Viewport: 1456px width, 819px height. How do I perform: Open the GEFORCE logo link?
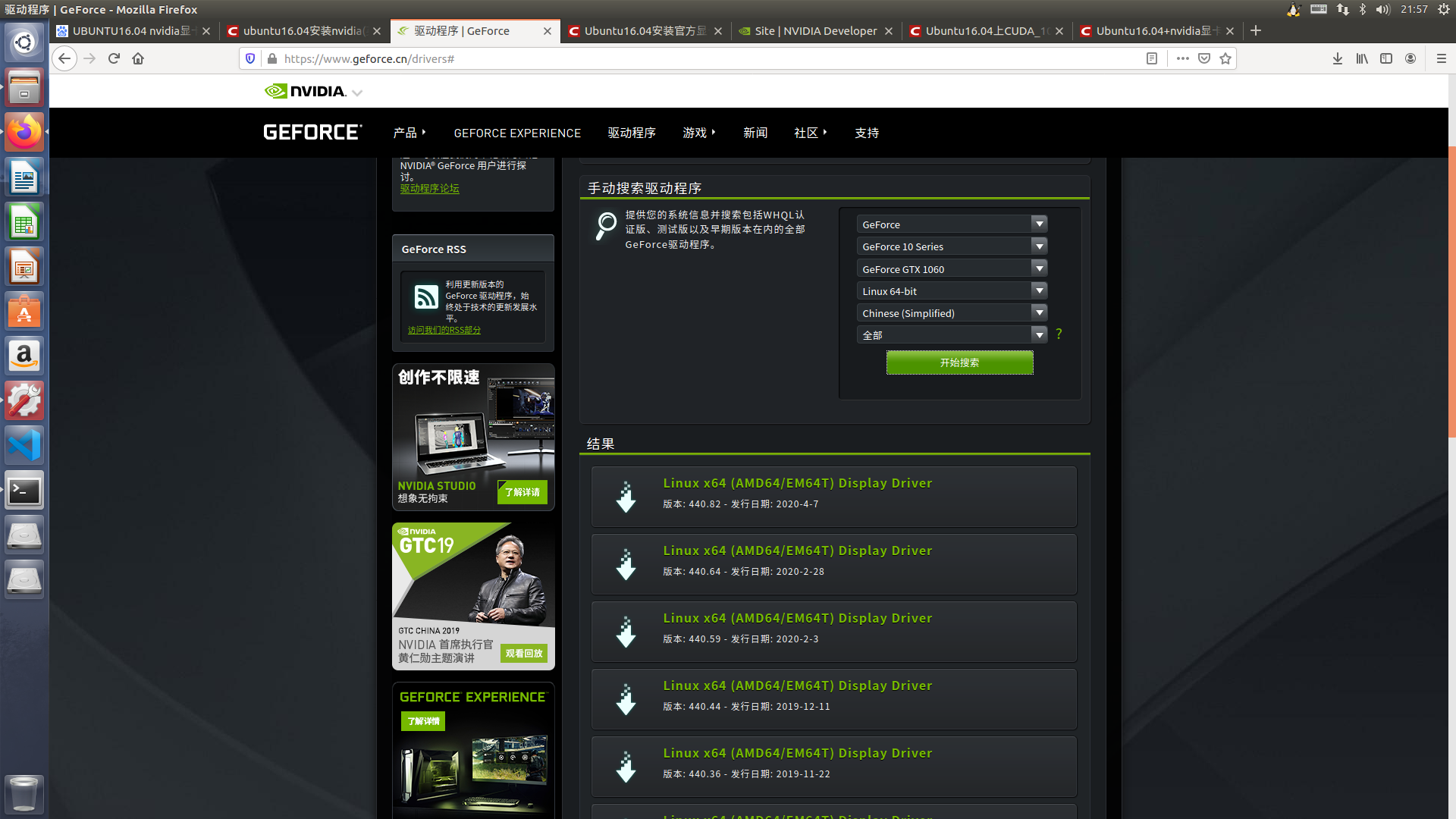click(312, 132)
